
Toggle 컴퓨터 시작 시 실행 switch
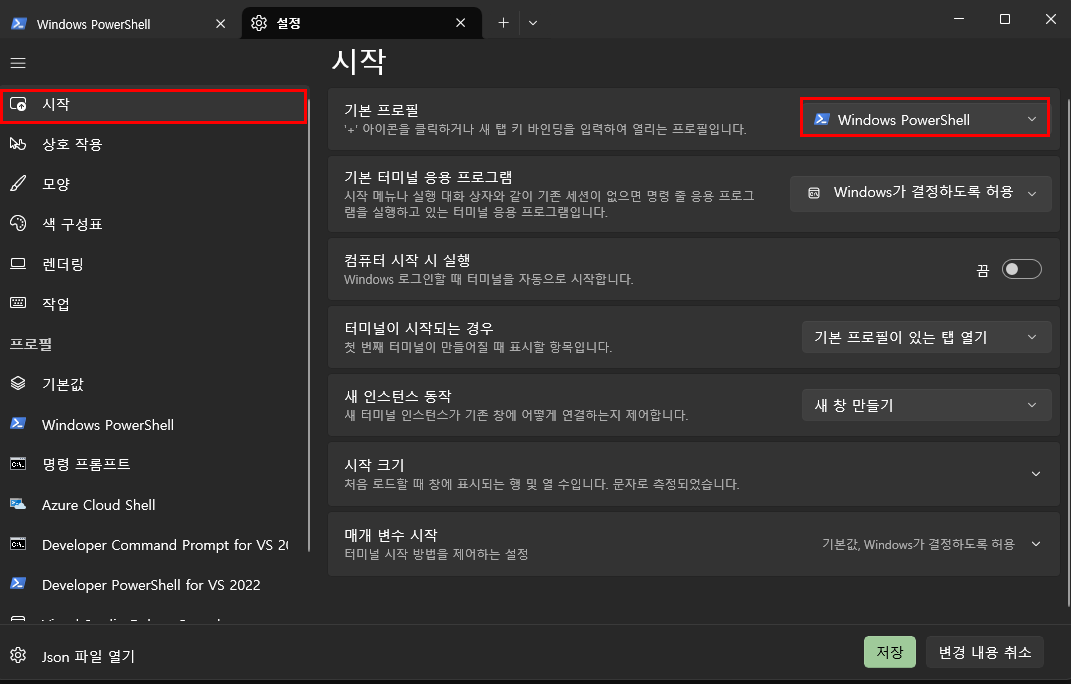[x=1021, y=269]
